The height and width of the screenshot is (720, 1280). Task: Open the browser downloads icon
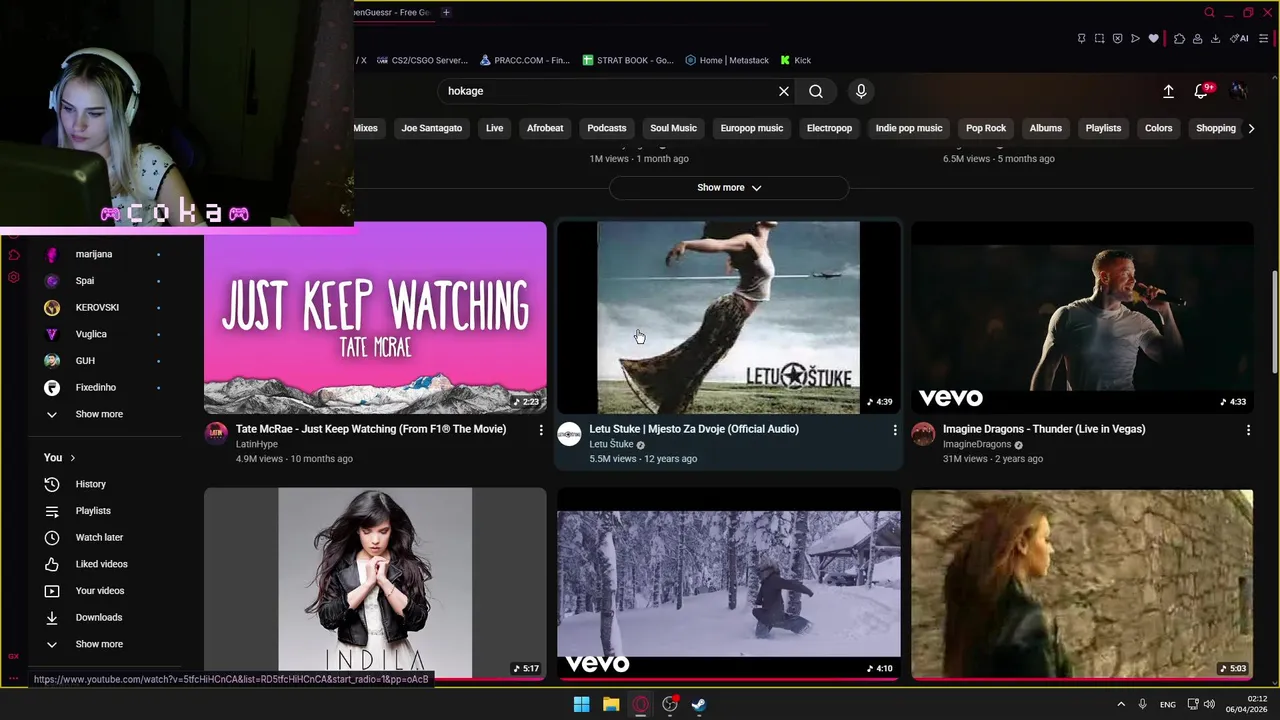1215,39
